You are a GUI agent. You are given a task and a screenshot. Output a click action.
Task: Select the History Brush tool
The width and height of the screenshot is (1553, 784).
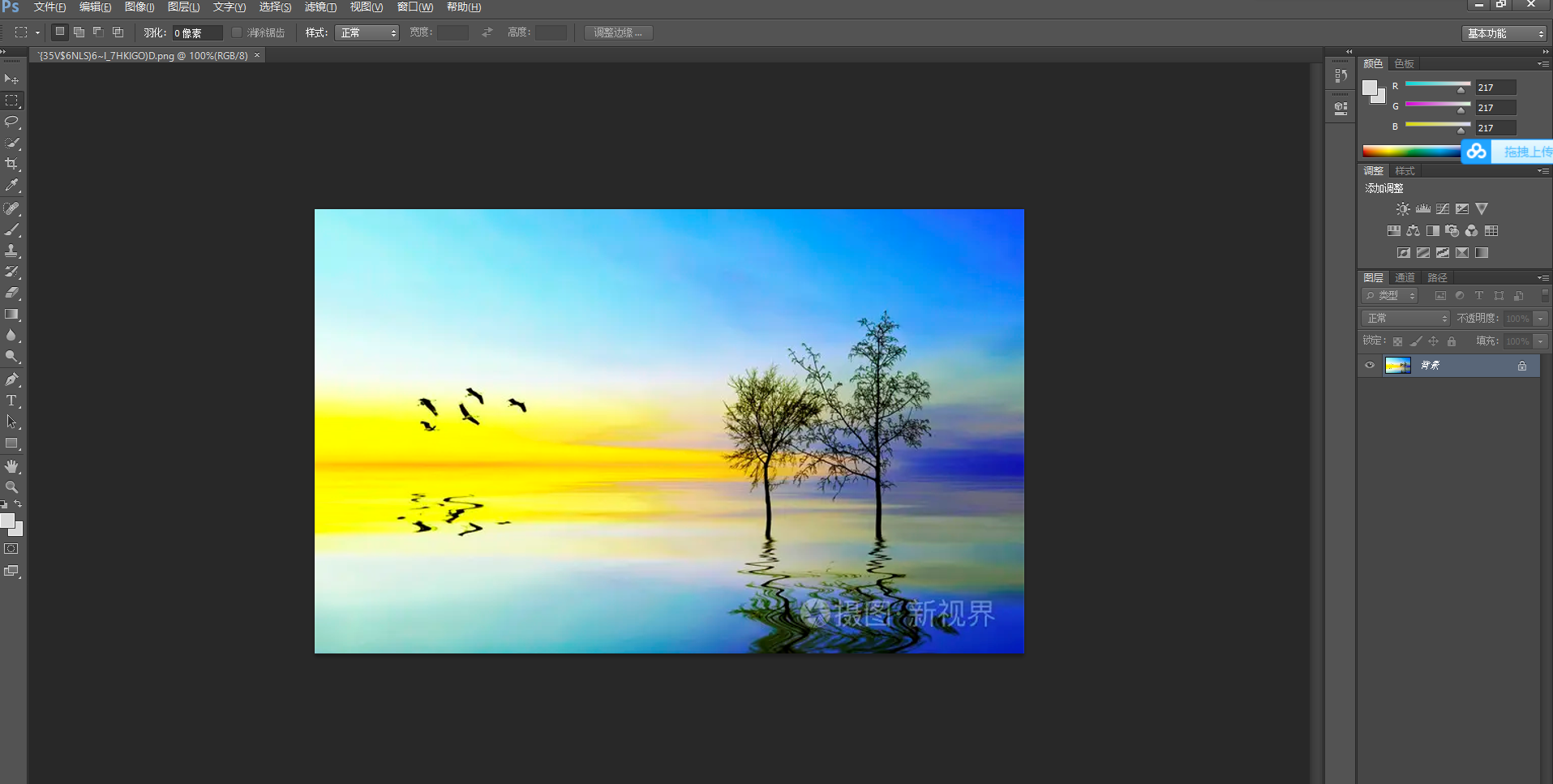tap(11, 272)
